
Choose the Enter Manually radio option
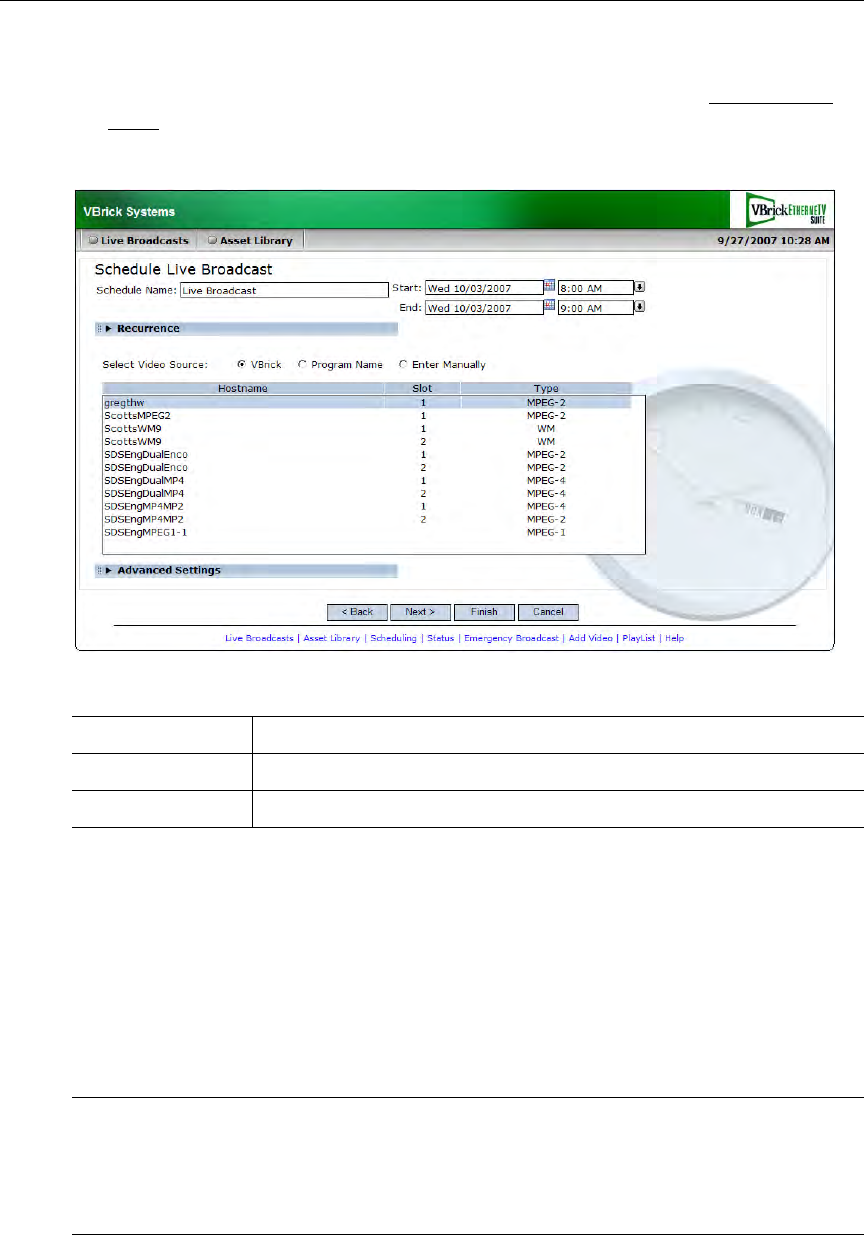click(403, 365)
